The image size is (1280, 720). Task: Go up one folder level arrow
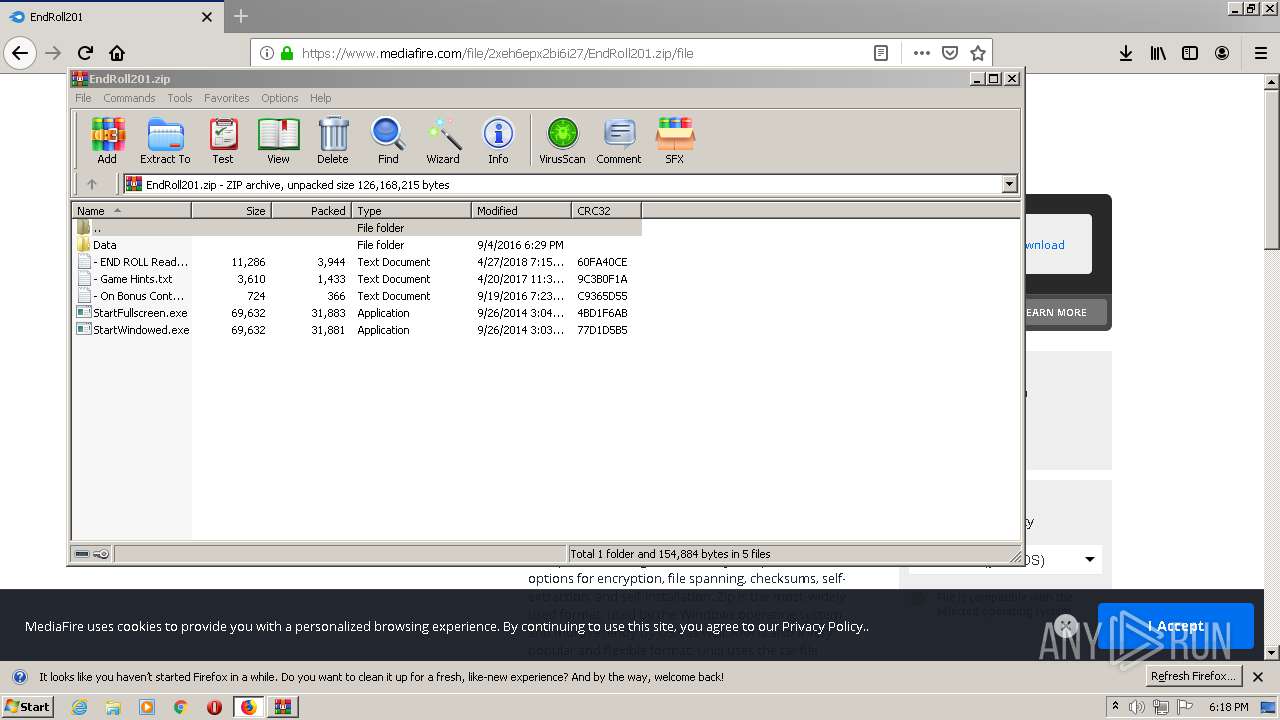[x=92, y=184]
